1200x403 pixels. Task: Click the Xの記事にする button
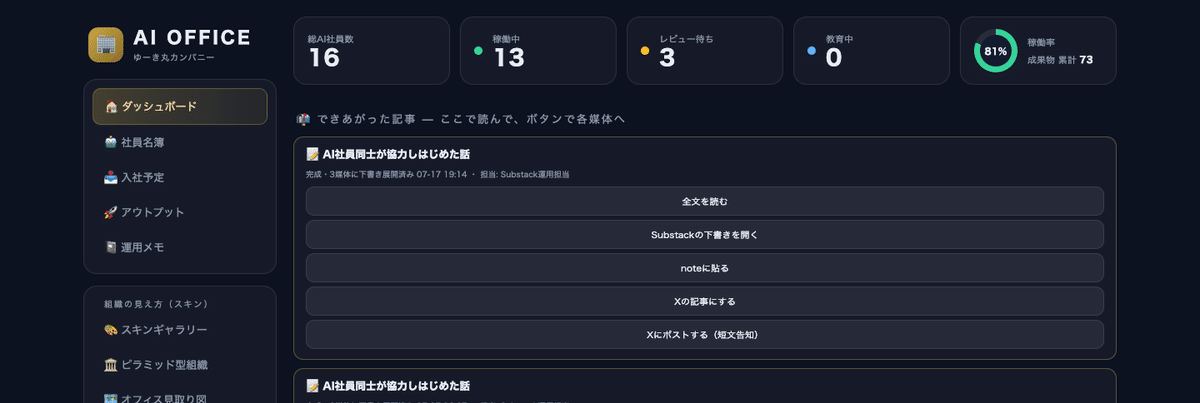click(x=704, y=301)
